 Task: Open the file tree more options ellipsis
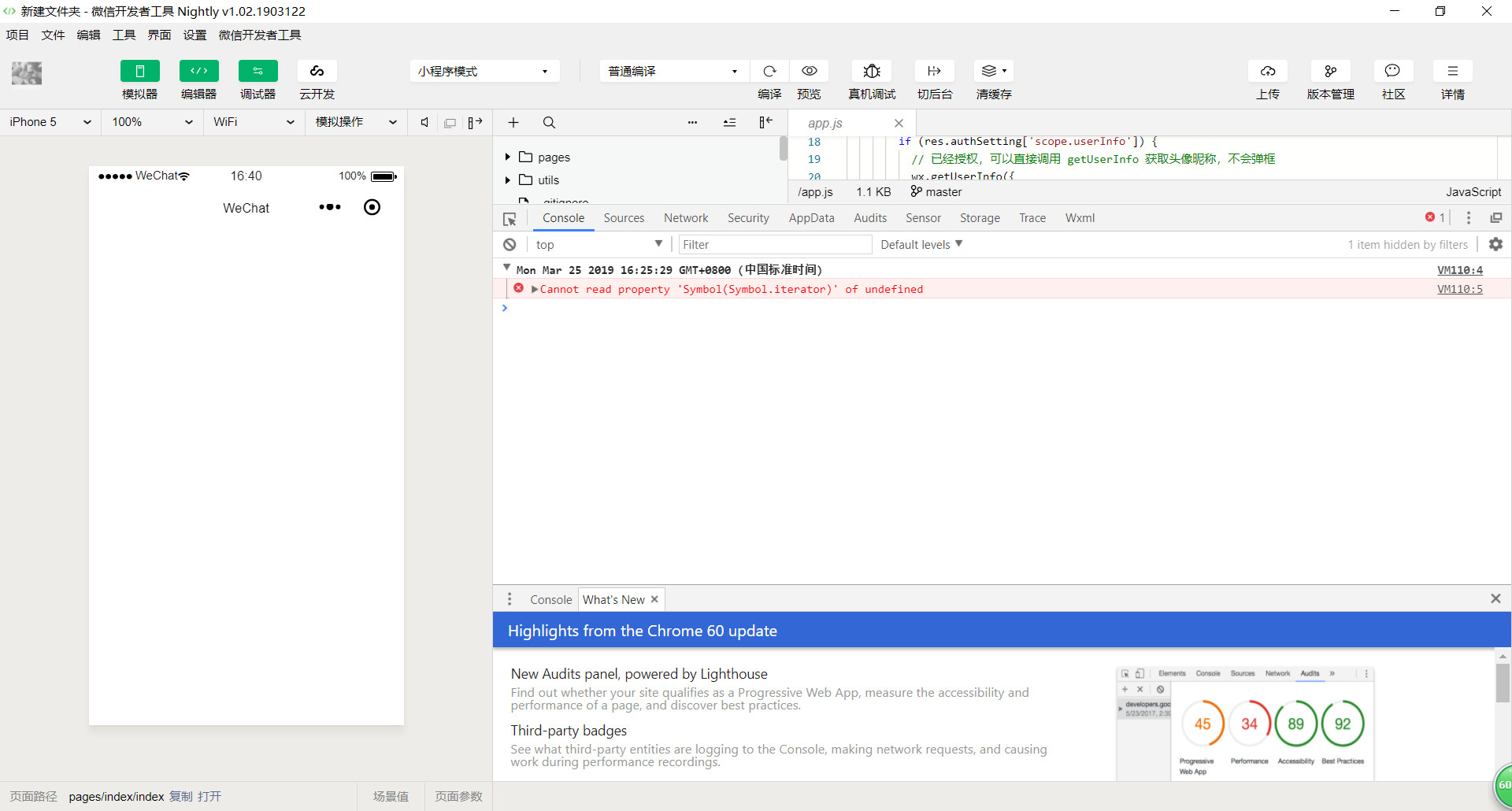pyautogui.click(x=692, y=122)
